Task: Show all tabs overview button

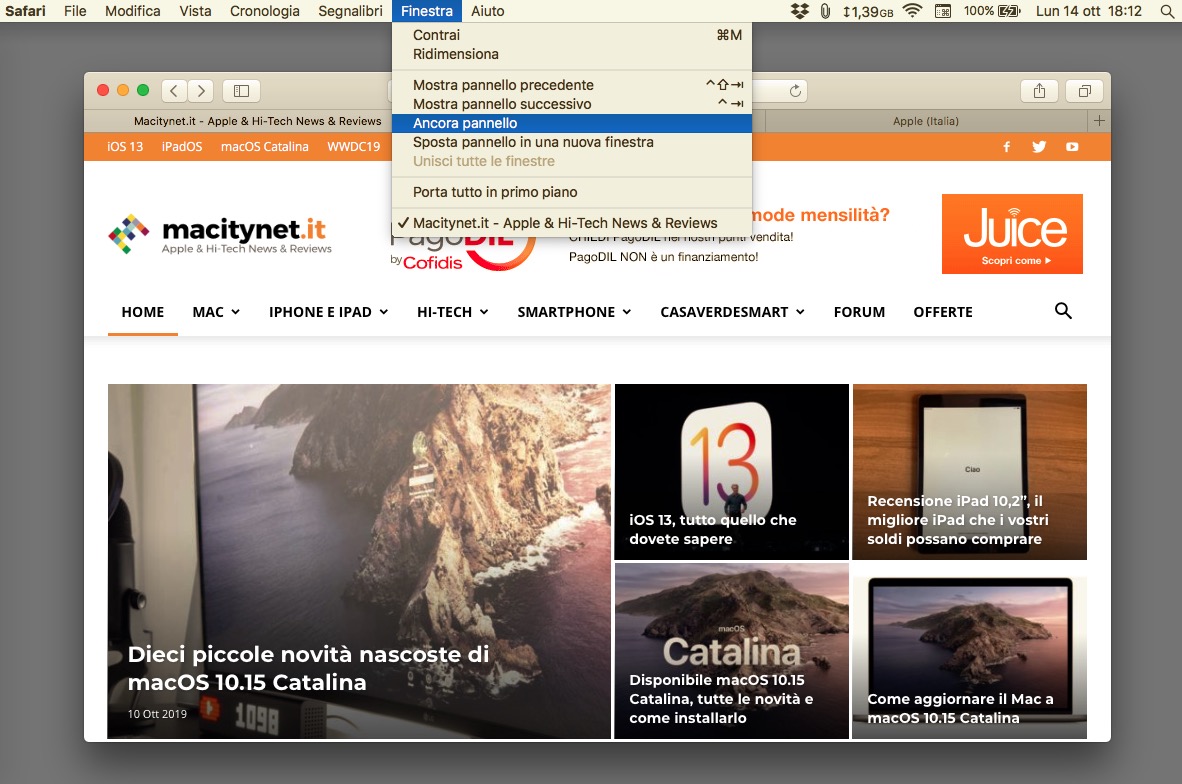Action: [1085, 91]
